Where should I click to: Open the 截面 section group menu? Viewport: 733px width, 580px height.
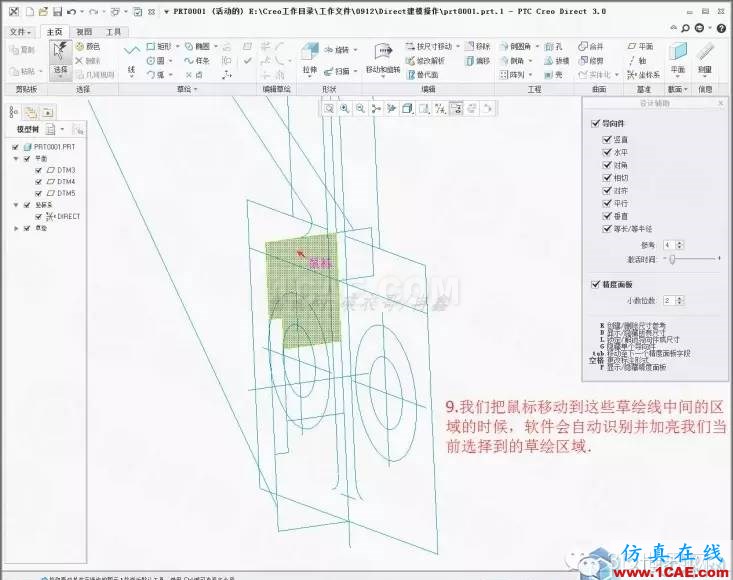[x=677, y=89]
